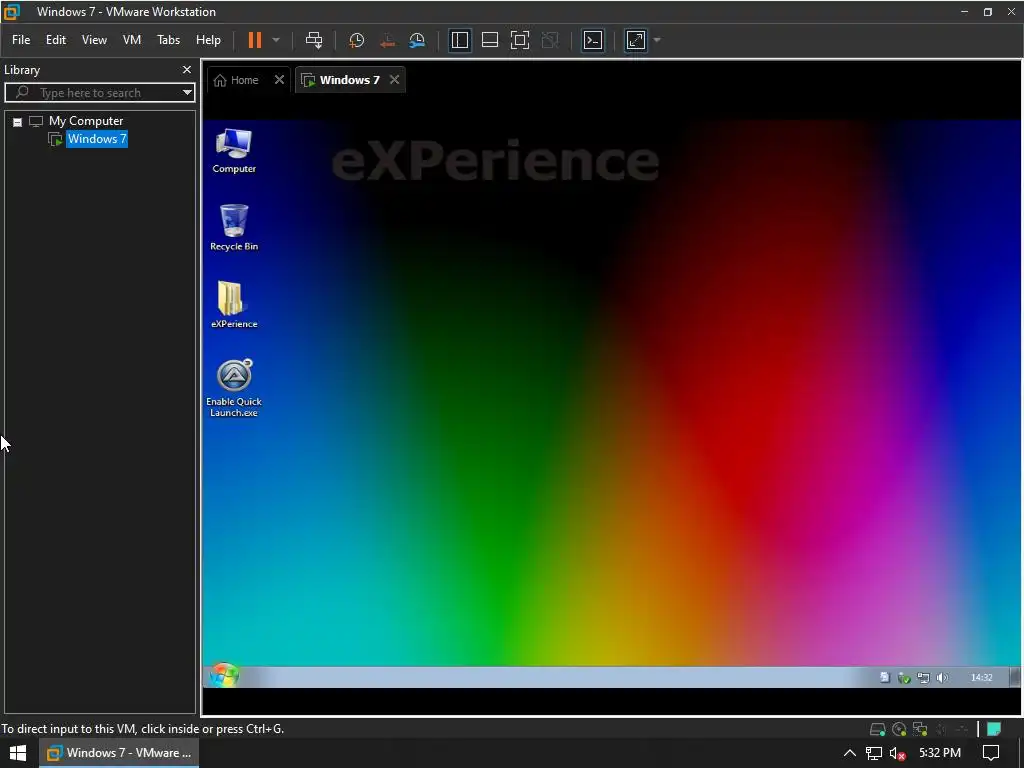Open the Computer desktop icon in guest
Viewport: 1024px width, 768px height.
[x=234, y=151]
